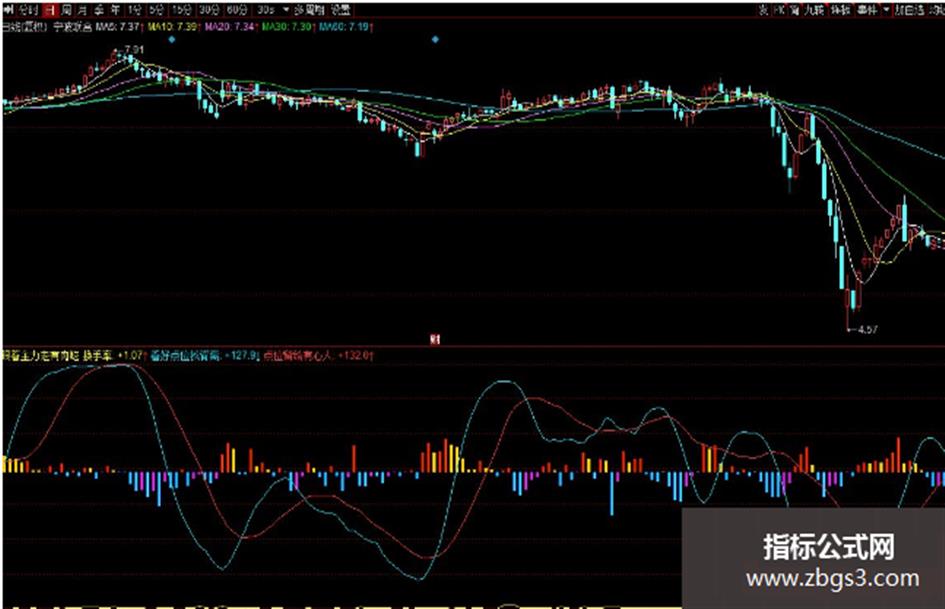Click the 4.57 low price label
This screenshot has width=945, height=609.
click(868, 329)
